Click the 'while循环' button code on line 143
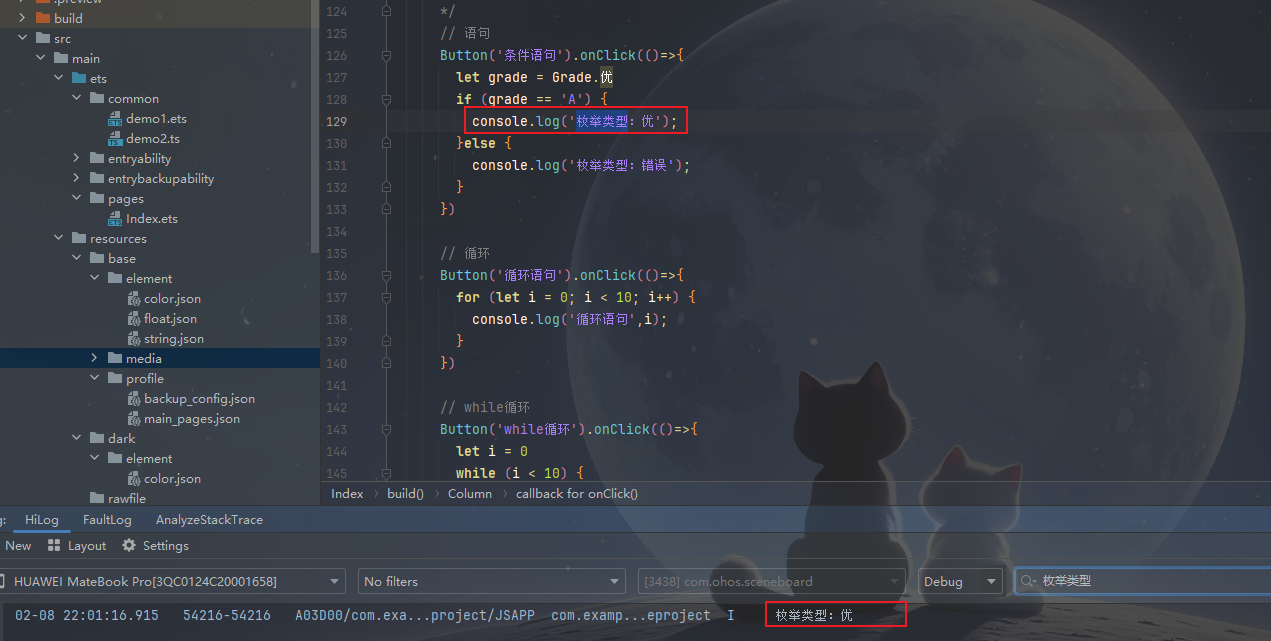Image resolution: width=1271 pixels, height=641 pixels. [x=569, y=430]
